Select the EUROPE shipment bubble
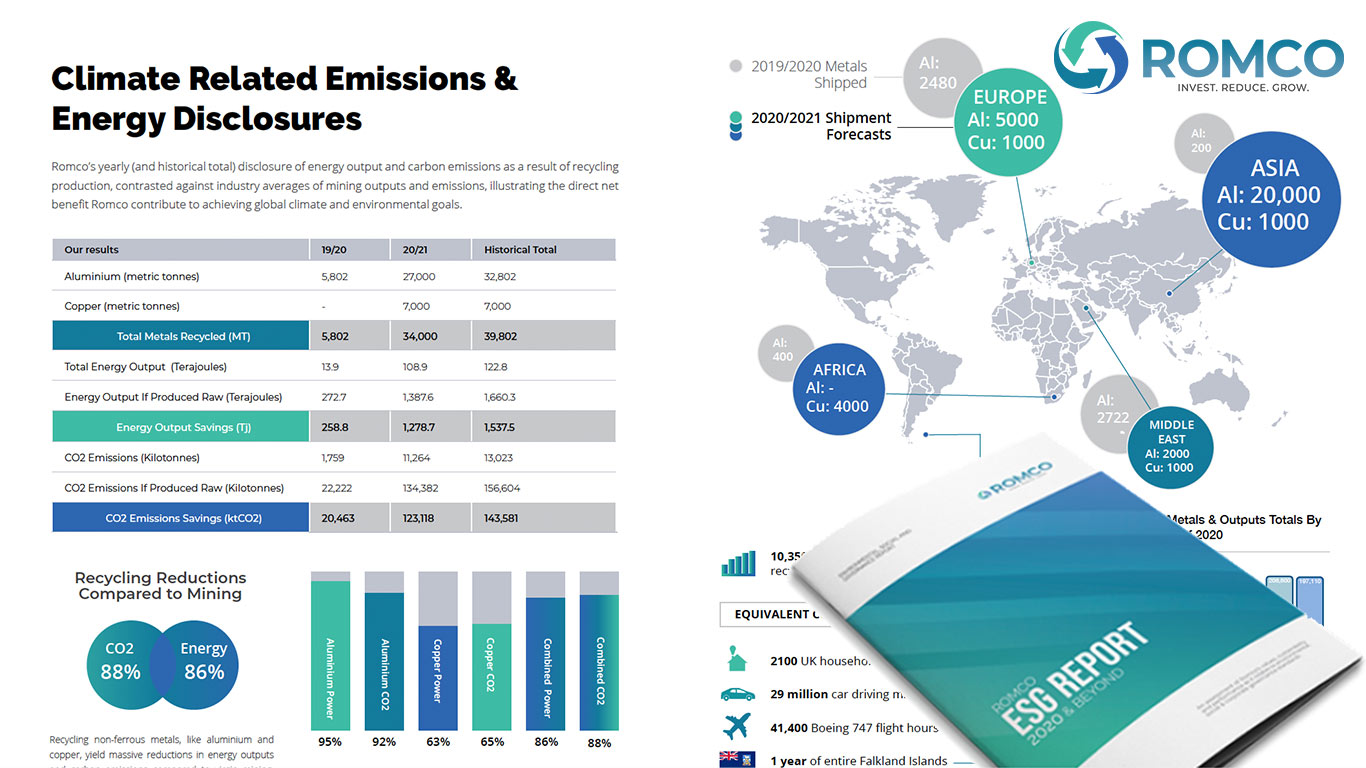 (1008, 120)
